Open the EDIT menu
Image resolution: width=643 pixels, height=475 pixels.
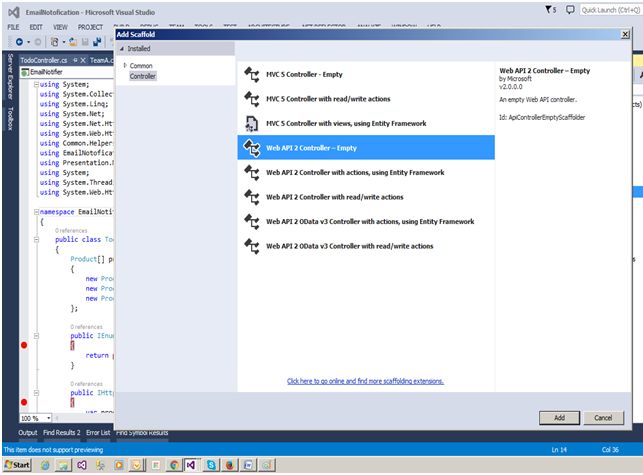pos(36,27)
